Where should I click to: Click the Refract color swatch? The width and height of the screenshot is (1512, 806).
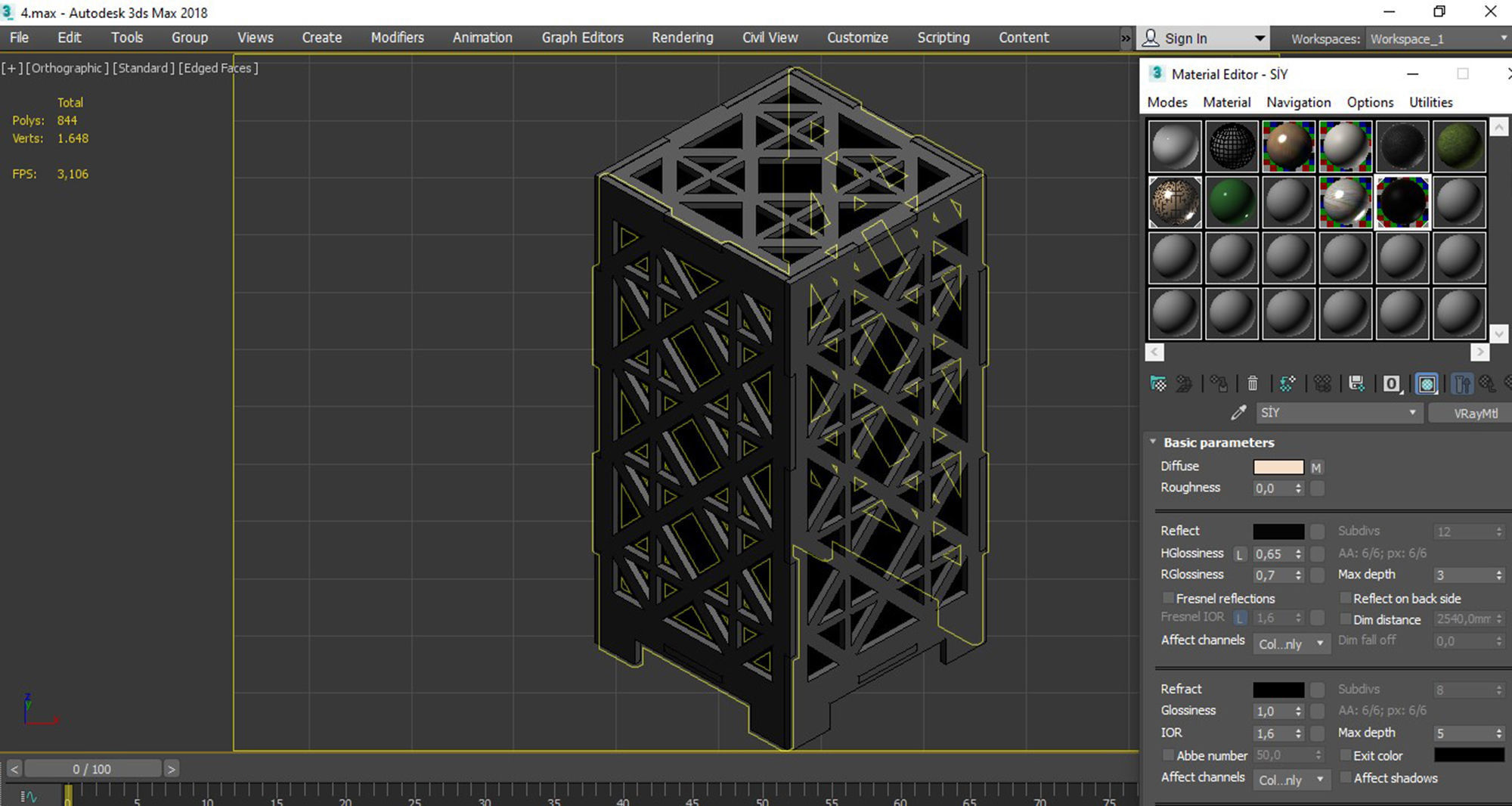(x=1278, y=690)
